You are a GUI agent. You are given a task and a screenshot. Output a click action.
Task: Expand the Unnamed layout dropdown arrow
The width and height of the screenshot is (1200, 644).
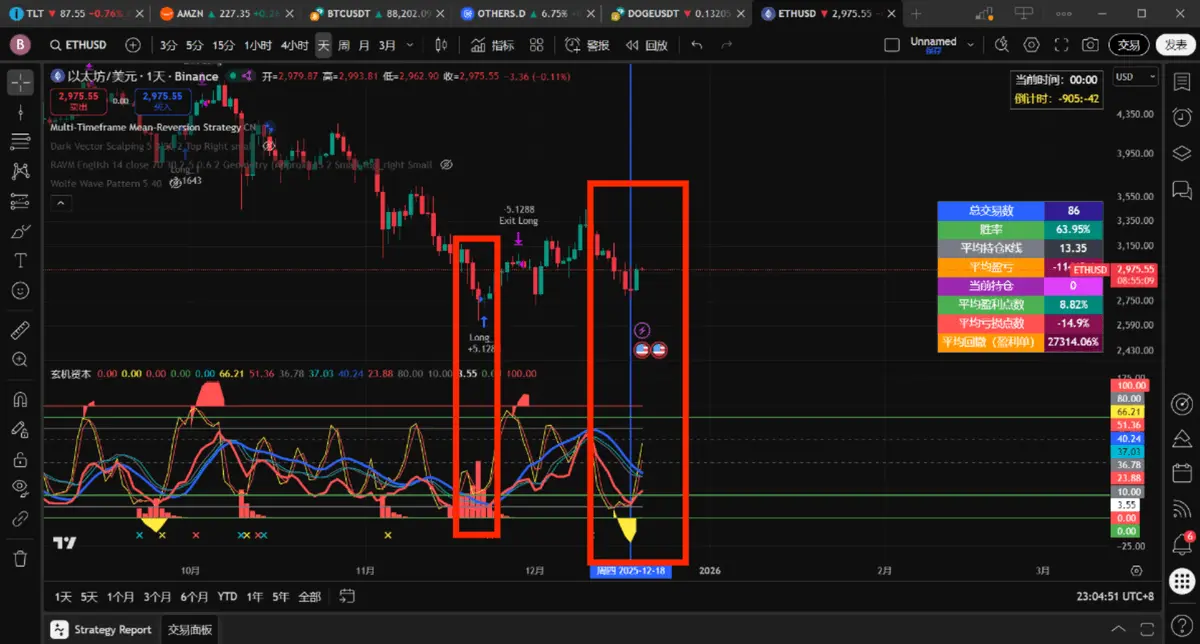tap(972, 45)
